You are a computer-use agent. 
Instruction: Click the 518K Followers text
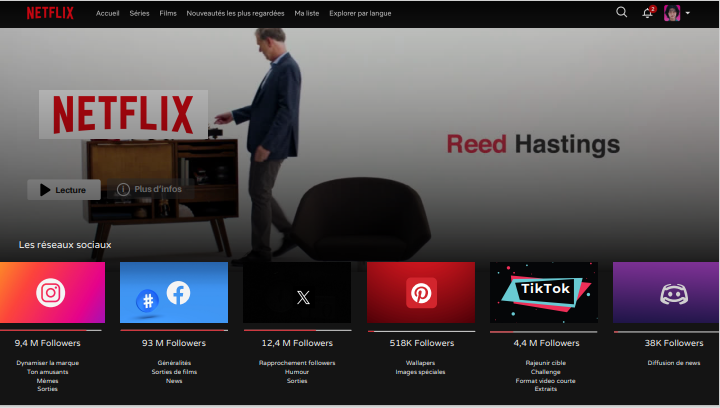pyautogui.click(x=422, y=343)
